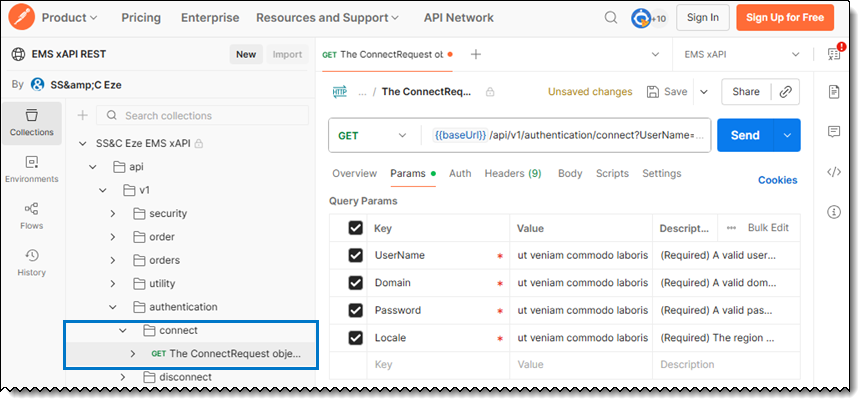Click the contributors avatar with +10
Screen dimensions: 865x408
click(x=648, y=18)
